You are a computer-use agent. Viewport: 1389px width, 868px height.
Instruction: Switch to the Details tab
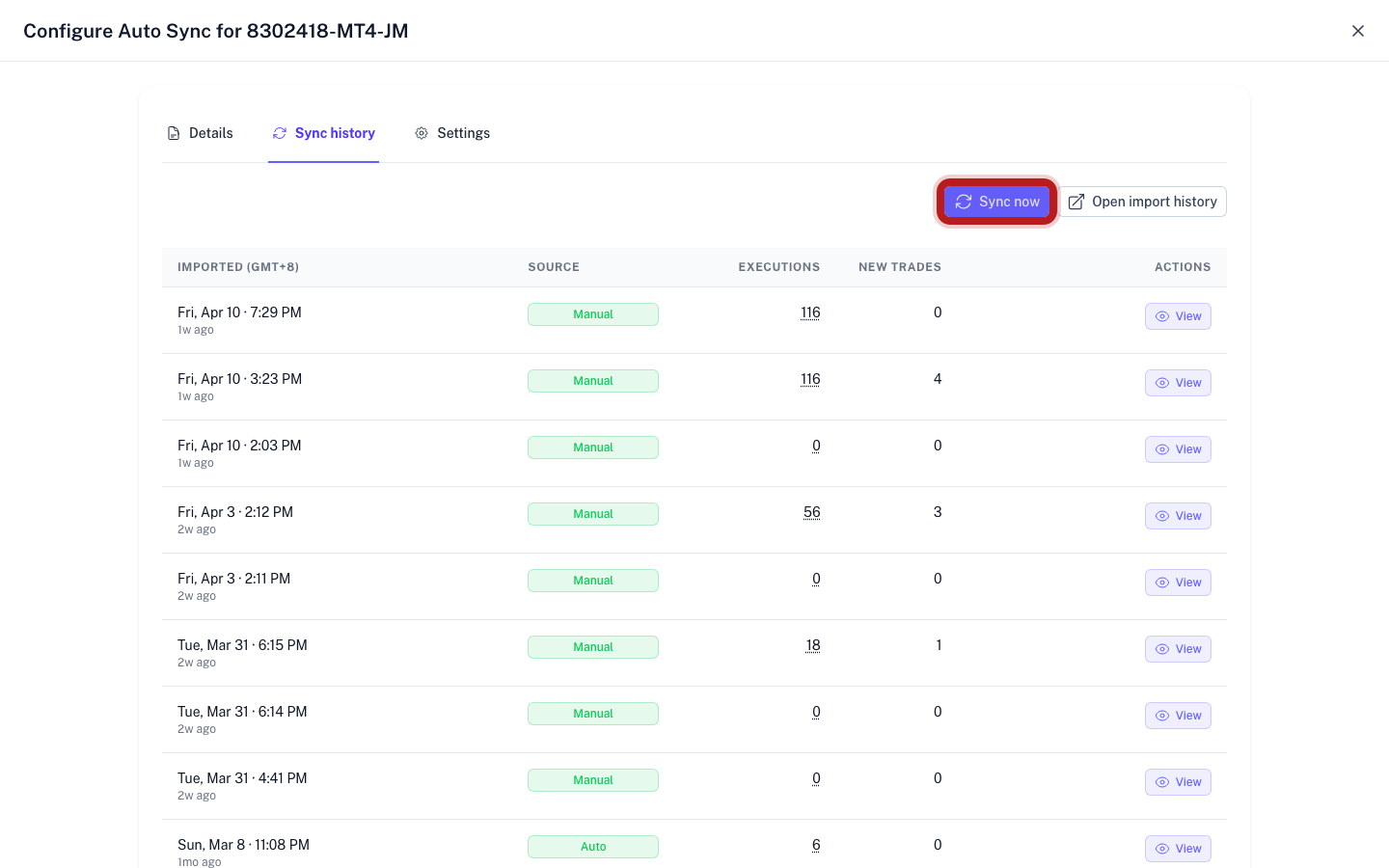(201, 133)
